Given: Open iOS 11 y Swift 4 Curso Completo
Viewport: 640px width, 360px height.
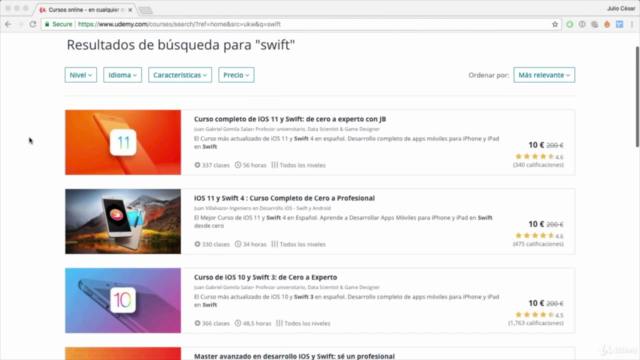Looking at the screenshot, I should click(284, 198).
